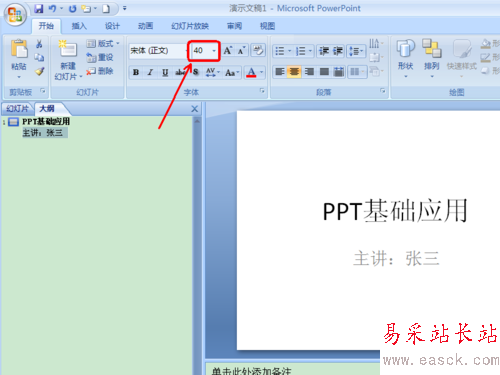
Task: Toggle strikethrough formatting
Action: tap(180, 72)
